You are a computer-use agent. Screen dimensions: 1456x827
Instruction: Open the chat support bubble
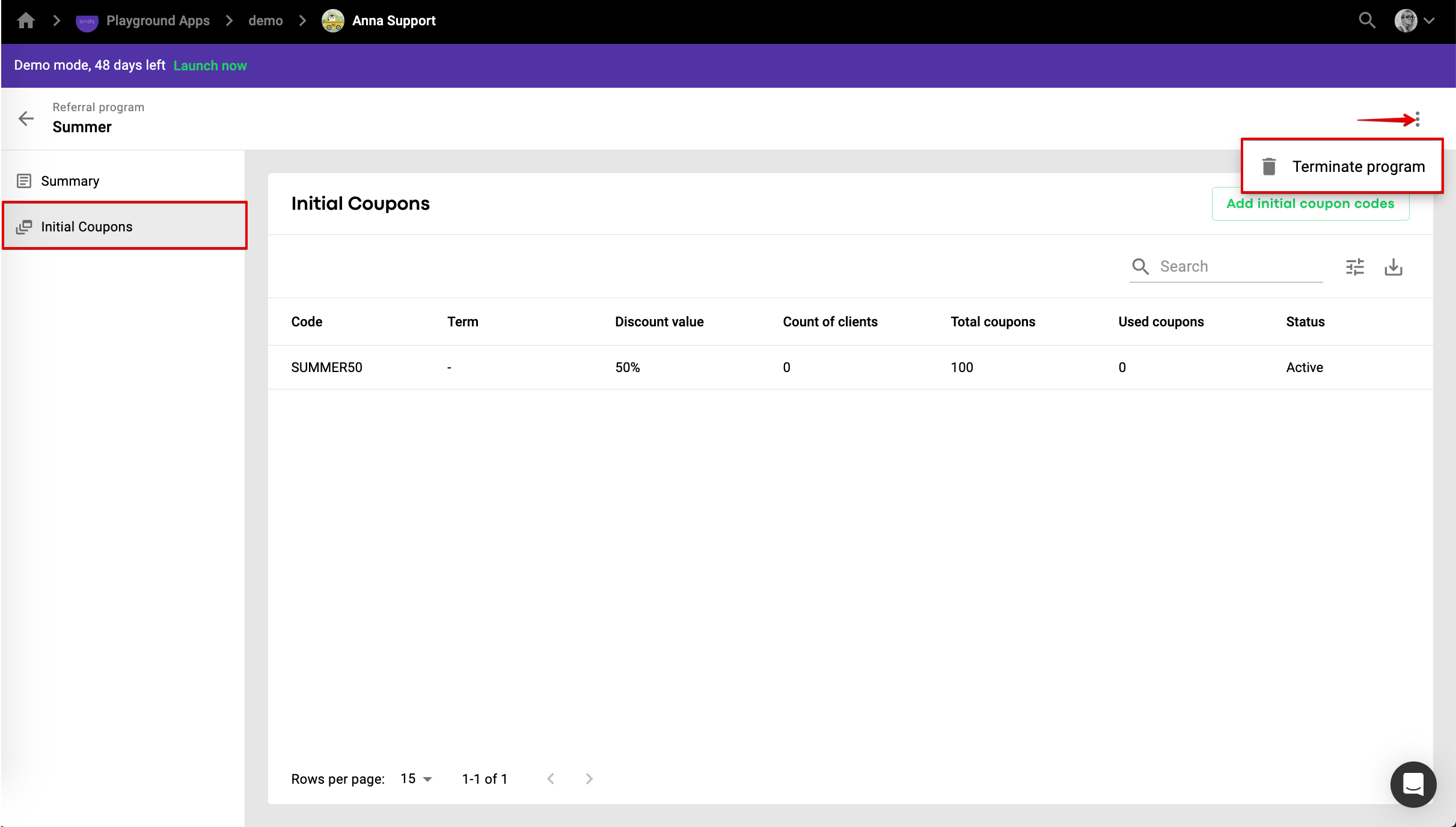(x=1413, y=784)
